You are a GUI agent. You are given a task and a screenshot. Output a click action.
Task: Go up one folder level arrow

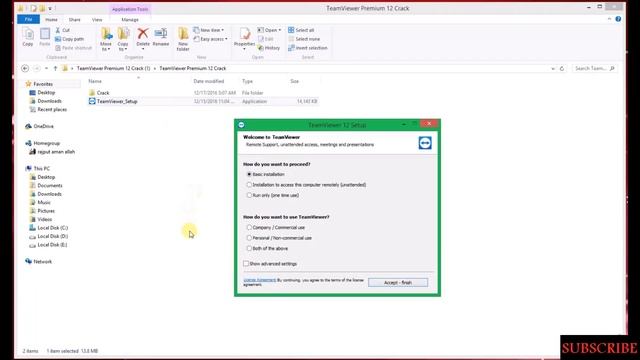[x=56, y=69]
